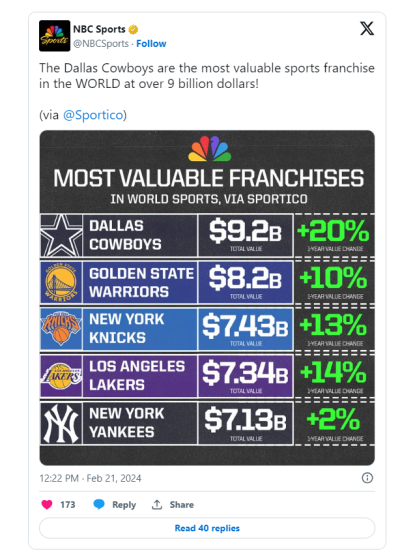This screenshot has height=558, width=400.
Task: Open the Most Valuable Franchises image
Action: point(207,298)
